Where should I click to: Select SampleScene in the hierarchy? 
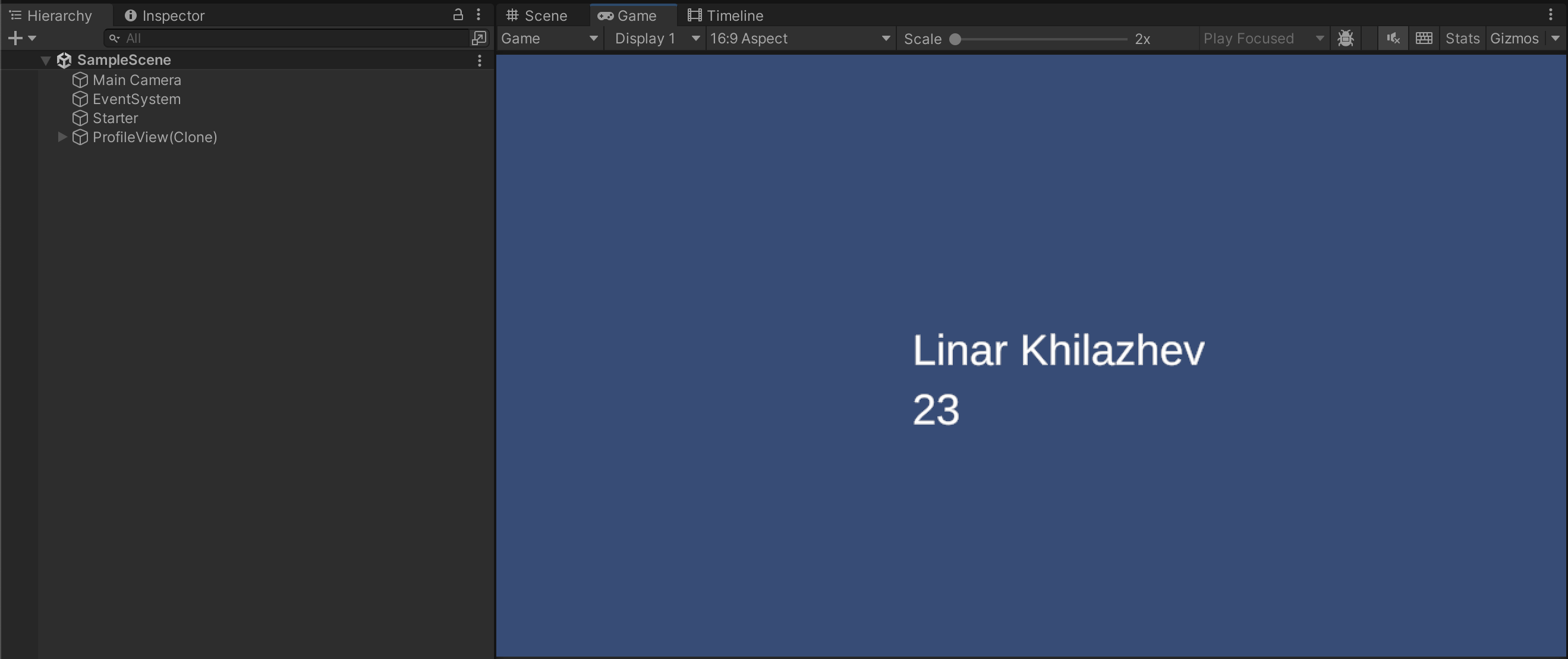click(124, 60)
